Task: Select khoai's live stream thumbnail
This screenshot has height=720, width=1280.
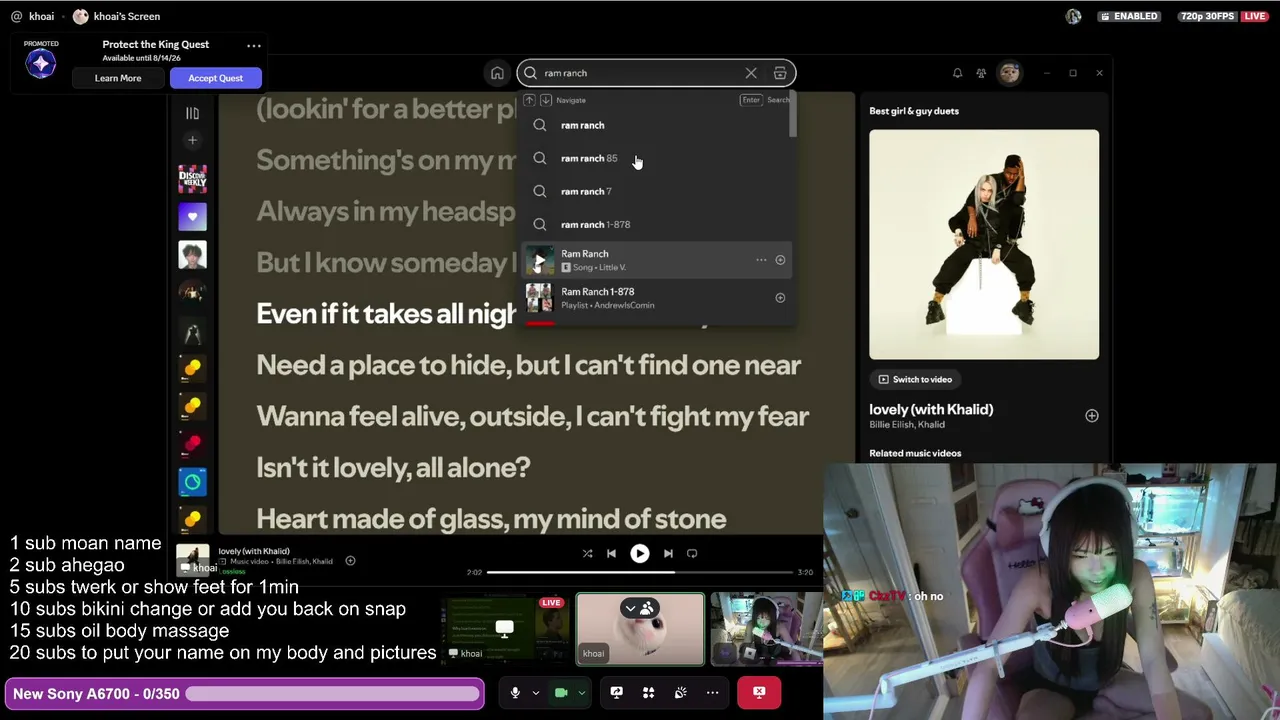Action: (x=504, y=630)
